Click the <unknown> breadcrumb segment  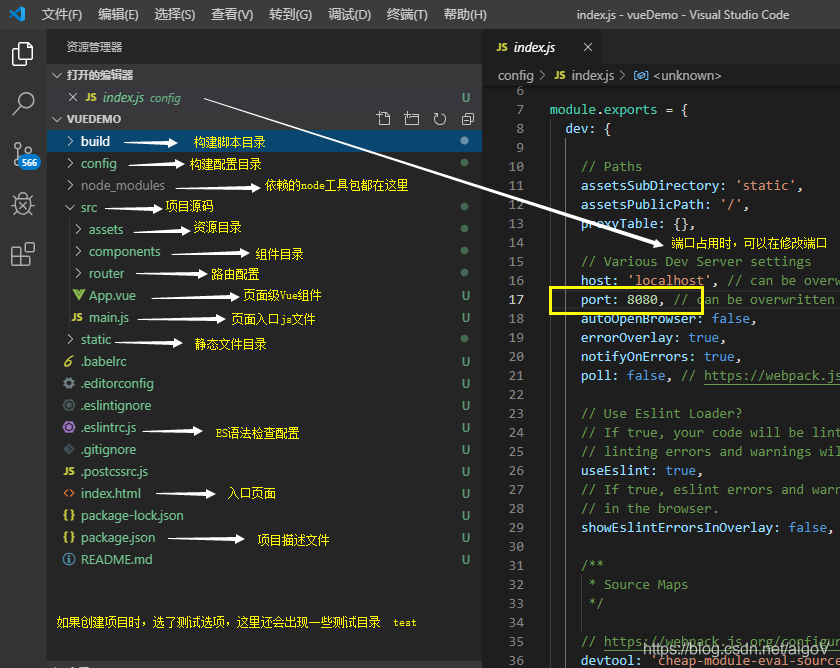687,76
